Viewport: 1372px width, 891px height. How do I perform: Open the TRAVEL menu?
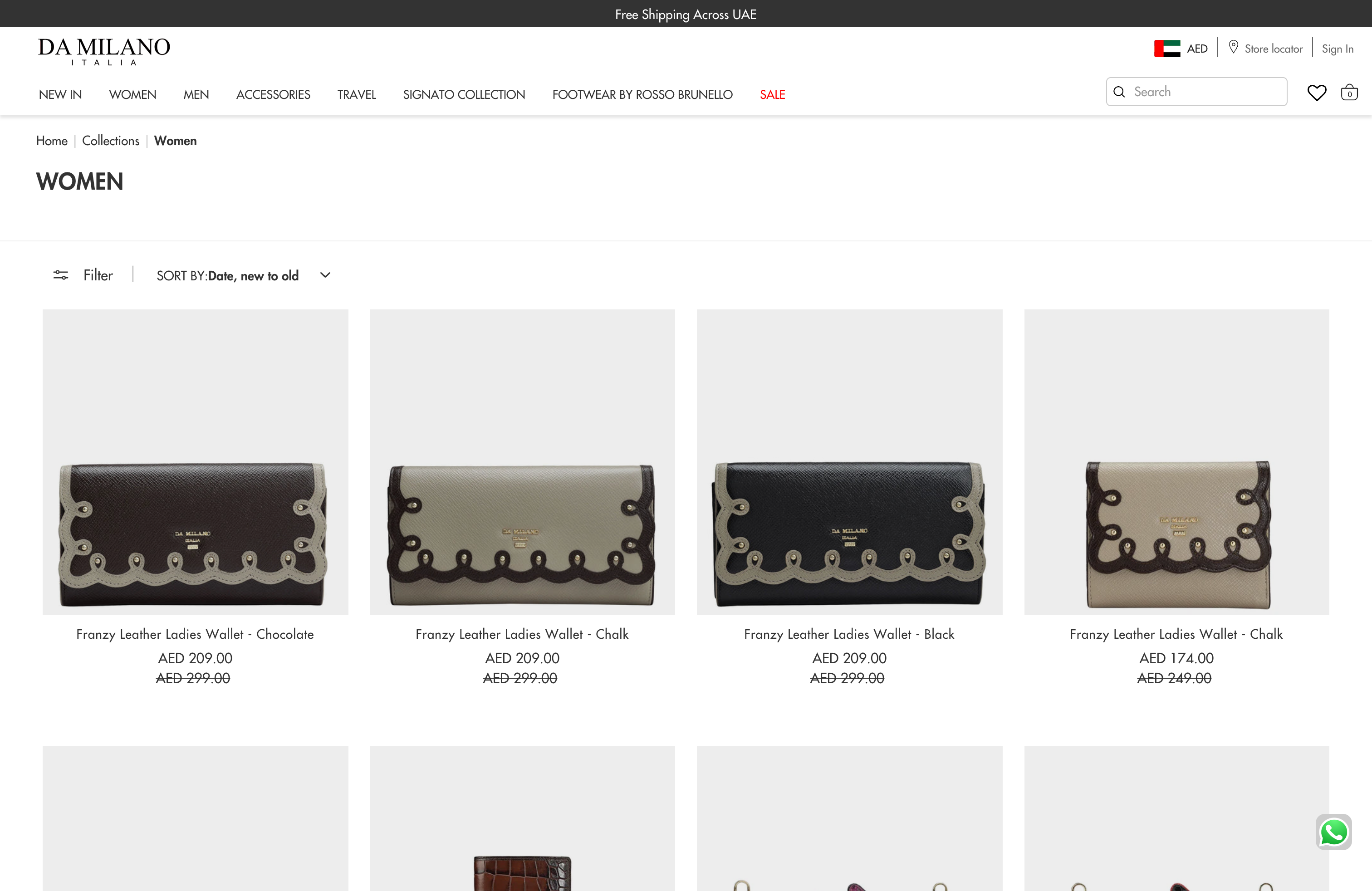(357, 94)
